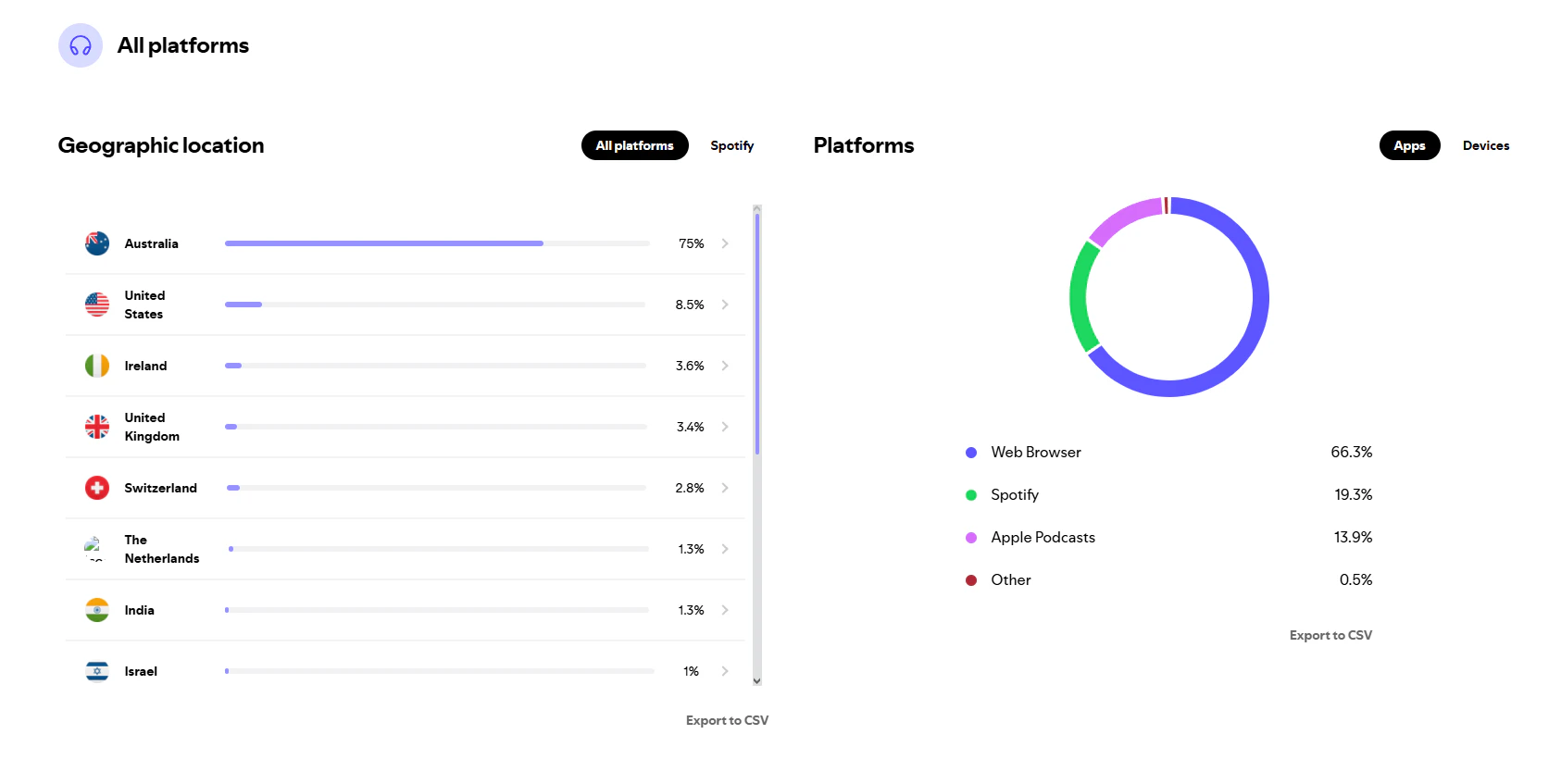The height and width of the screenshot is (784, 1561).
Task: Toggle Platforms chart to Devices
Action: pos(1485,145)
